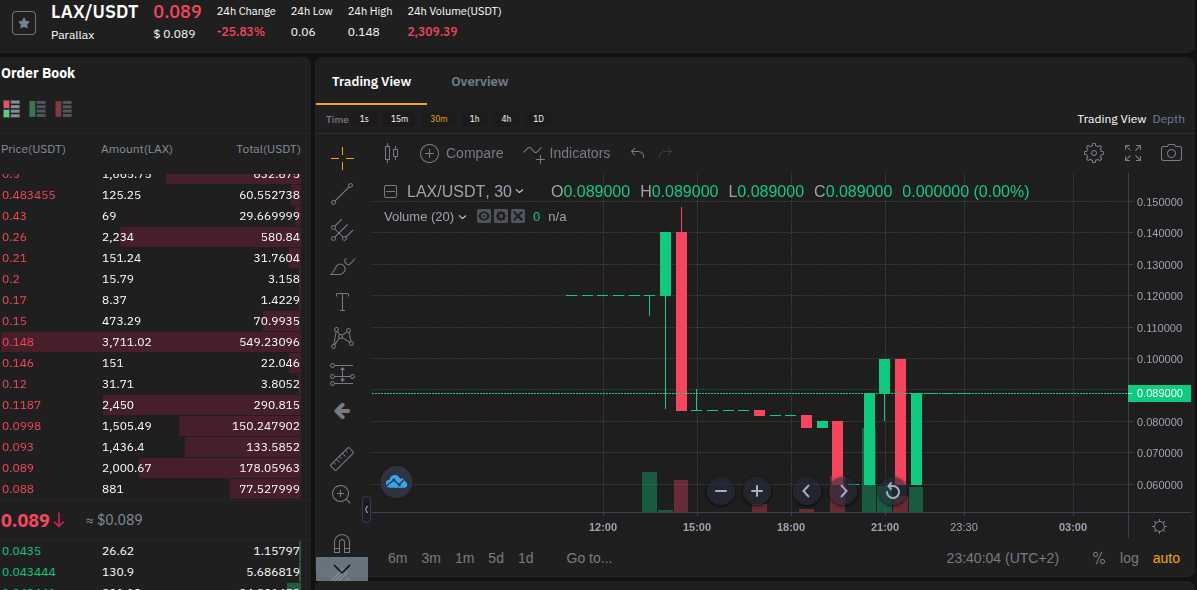Switch chart mode to Trading View

point(1112,119)
